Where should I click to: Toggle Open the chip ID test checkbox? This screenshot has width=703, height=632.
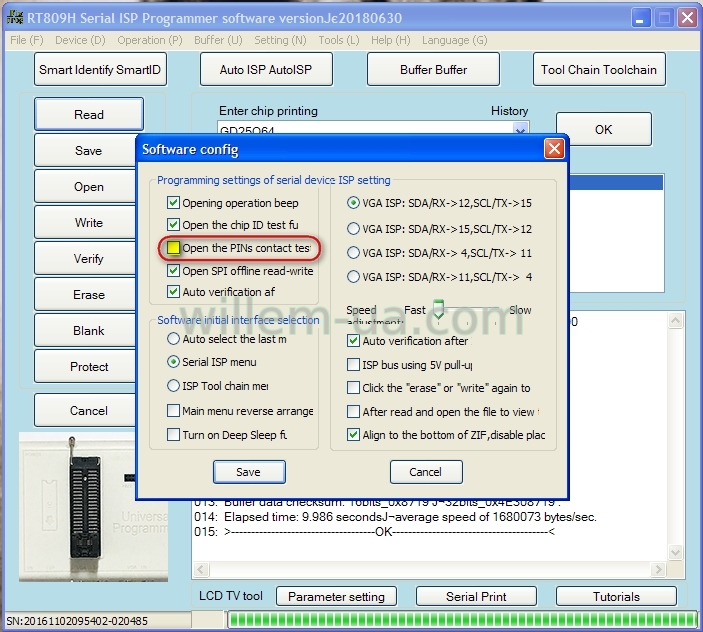point(173,225)
